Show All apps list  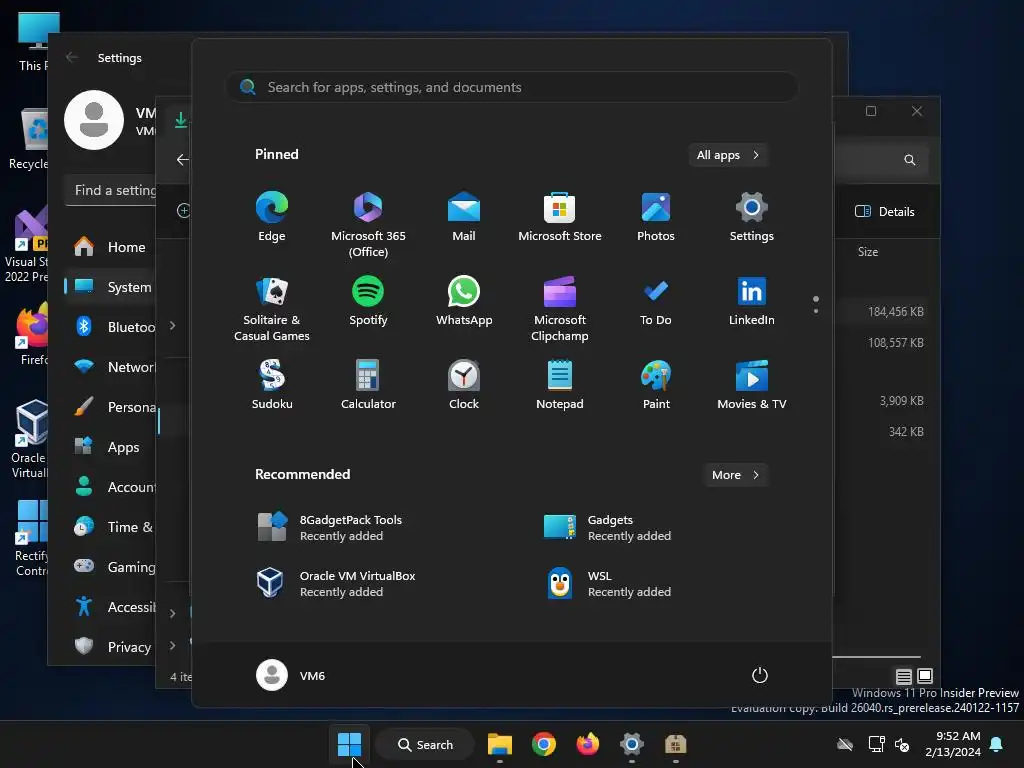tap(728, 155)
